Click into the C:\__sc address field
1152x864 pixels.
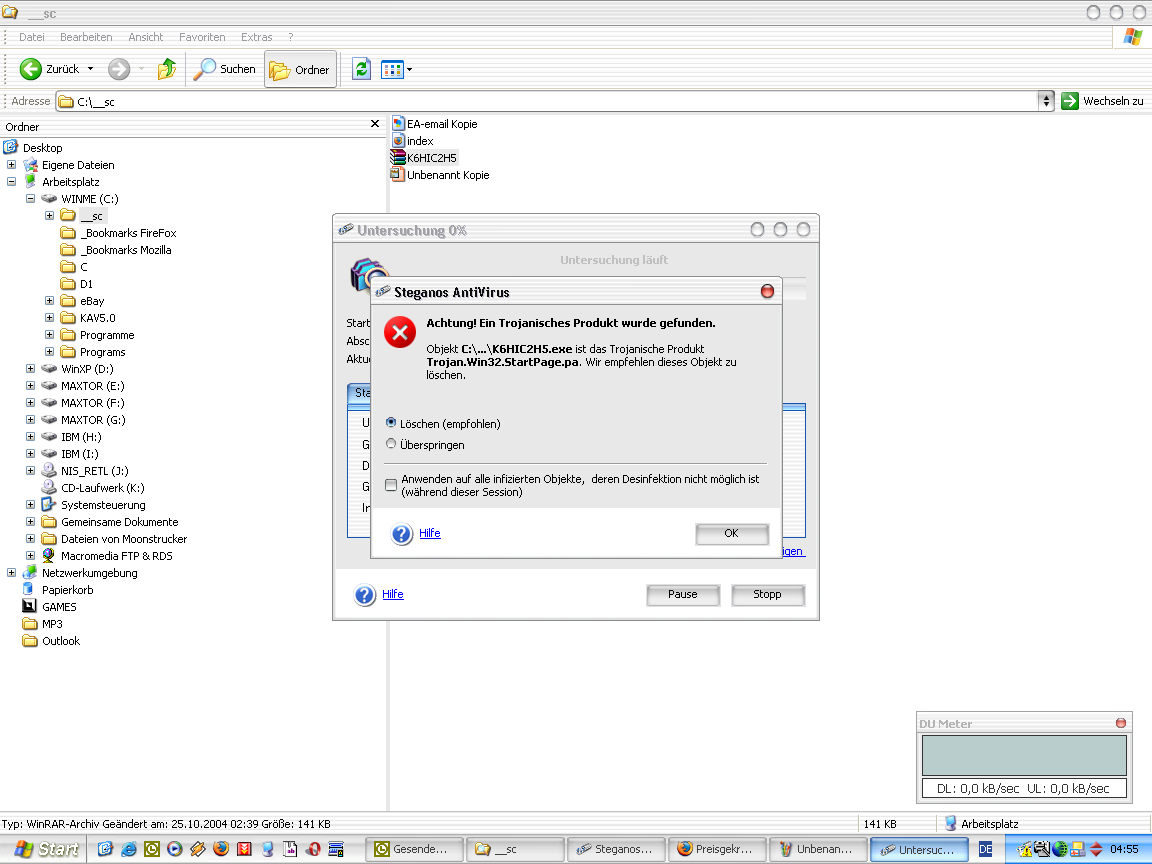[x=547, y=101]
